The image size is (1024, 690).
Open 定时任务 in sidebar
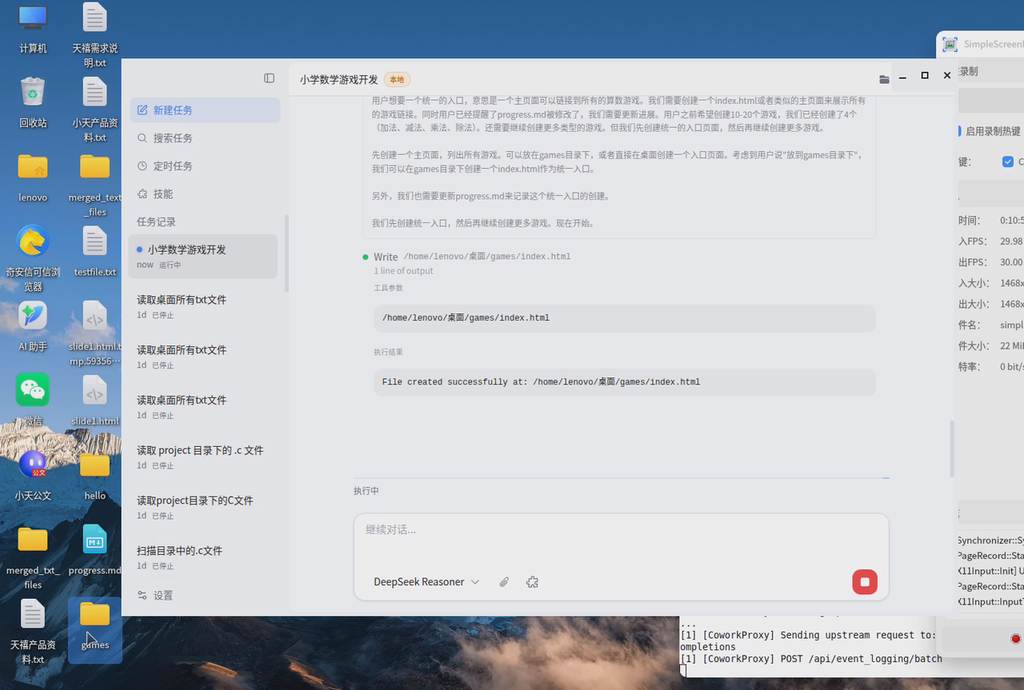[172, 166]
